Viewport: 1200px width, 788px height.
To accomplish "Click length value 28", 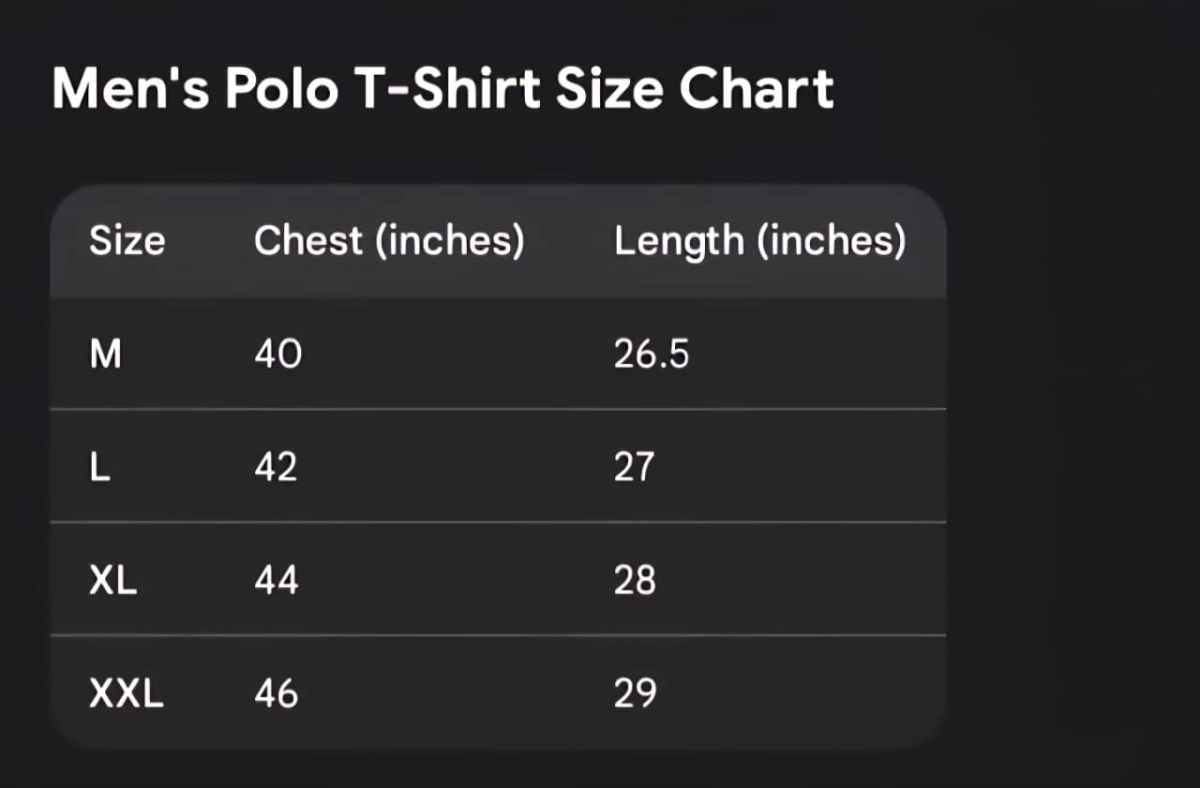I will pyautogui.click(x=635, y=580).
